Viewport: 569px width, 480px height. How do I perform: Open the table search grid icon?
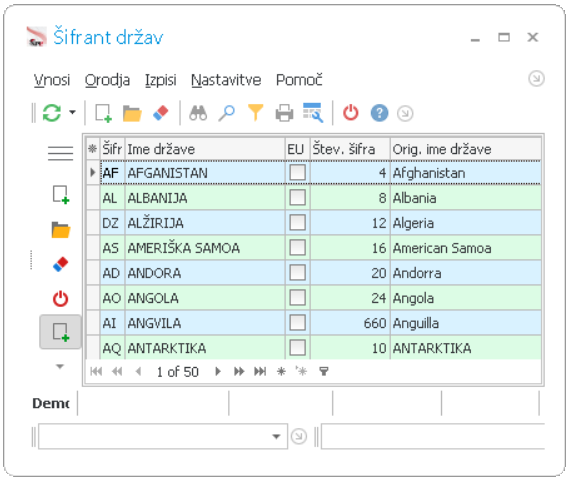coord(313,113)
